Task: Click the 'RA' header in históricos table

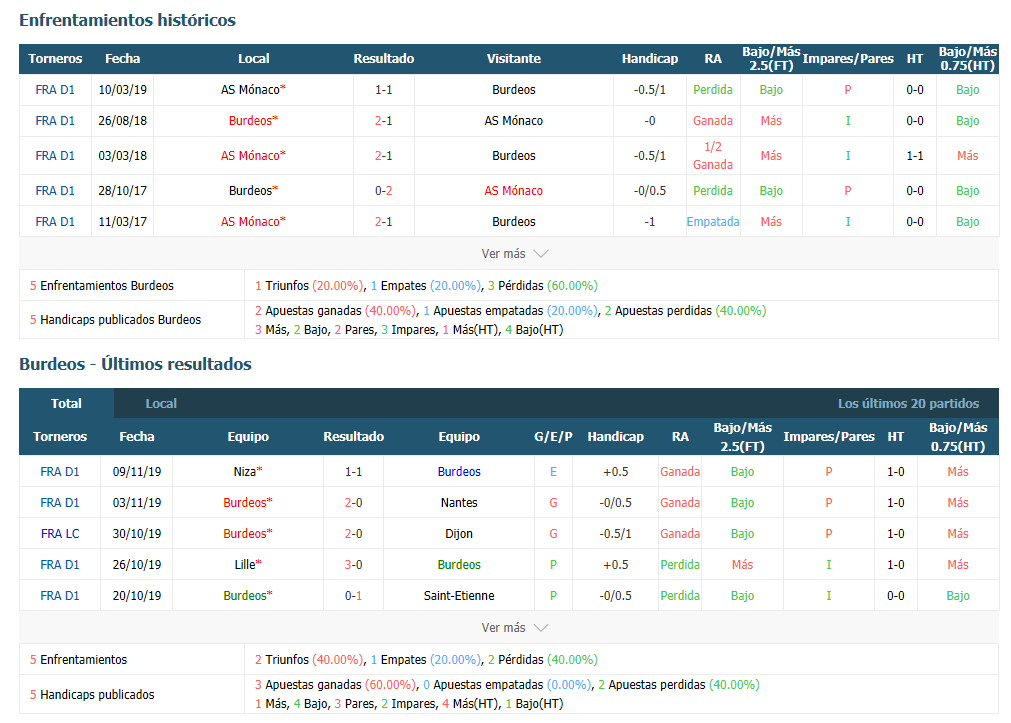Action: (712, 59)
